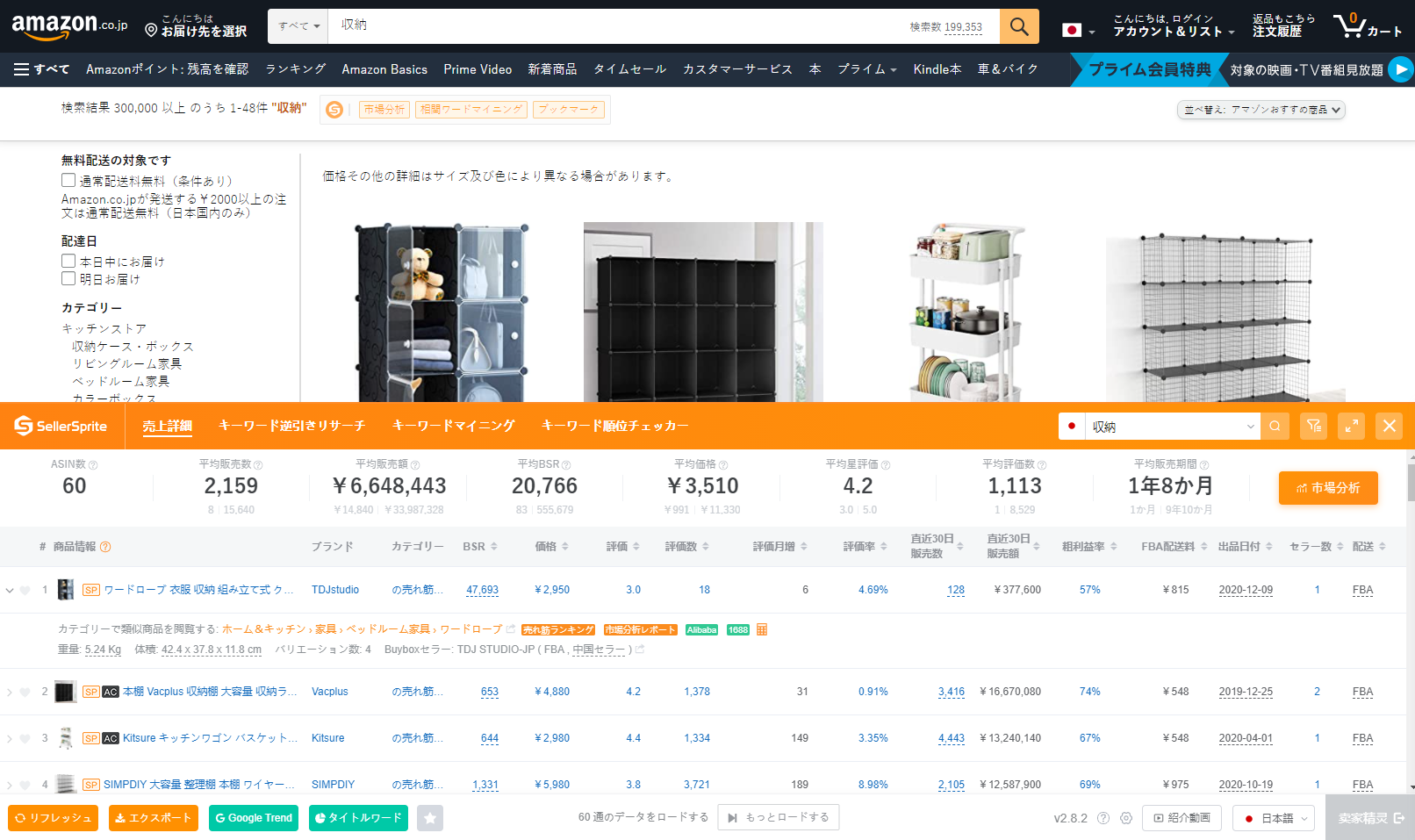1415x840 pixels.
Task: Check 通常配送料無料 checkbox
Action: pos(68,181)
